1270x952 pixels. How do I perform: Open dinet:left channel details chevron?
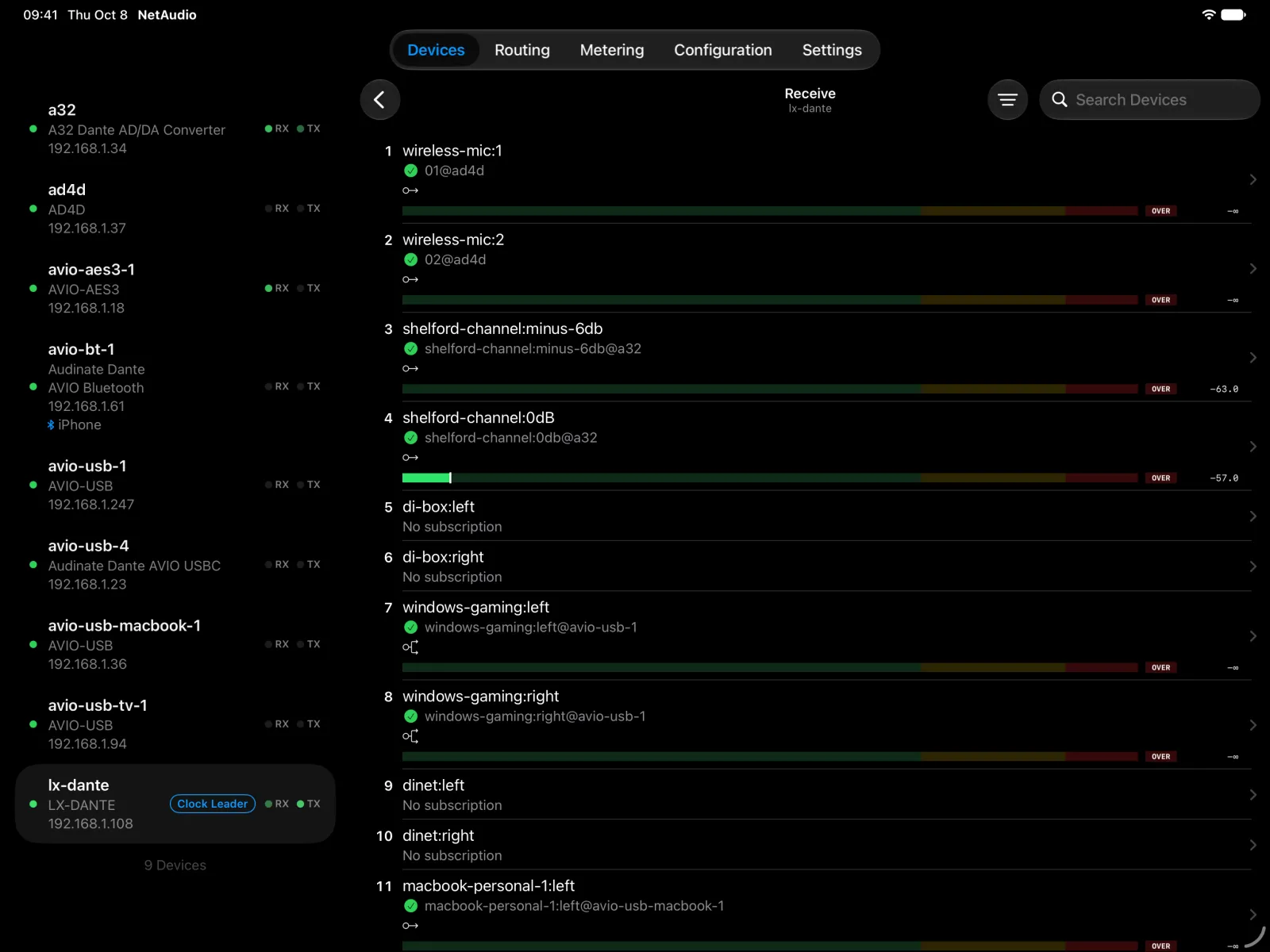(x=1253, y=795)
